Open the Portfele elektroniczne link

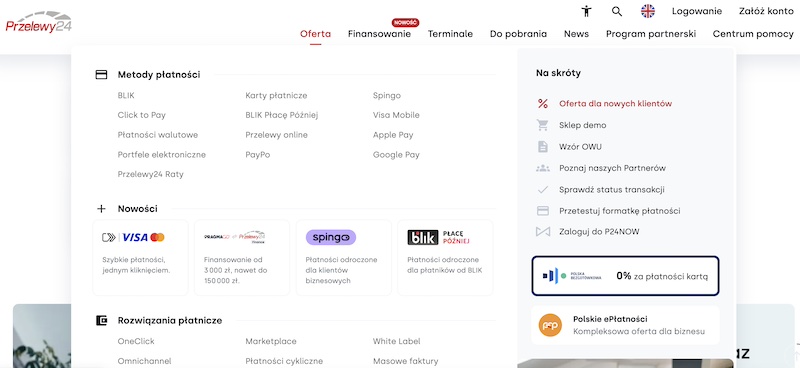click(161, 155)
